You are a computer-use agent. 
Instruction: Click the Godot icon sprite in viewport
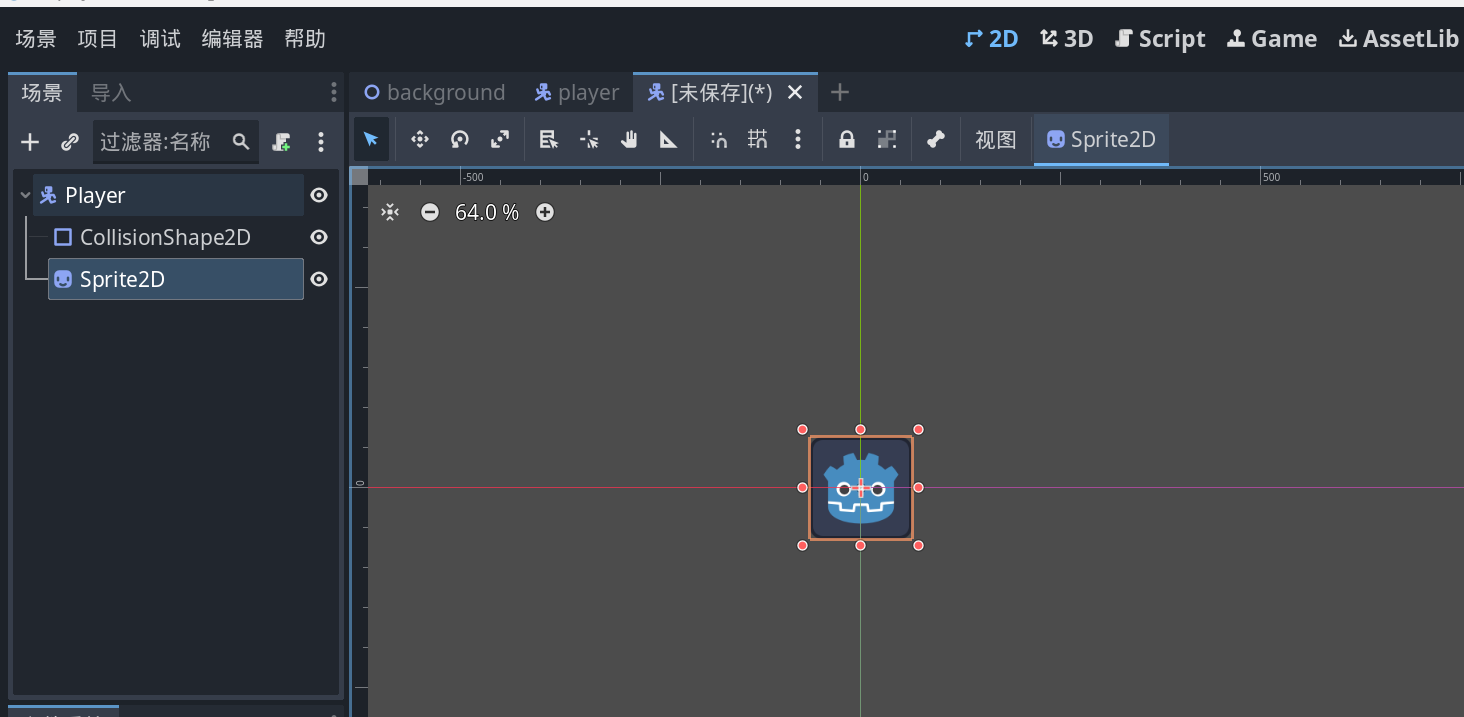tap(860, 488)
